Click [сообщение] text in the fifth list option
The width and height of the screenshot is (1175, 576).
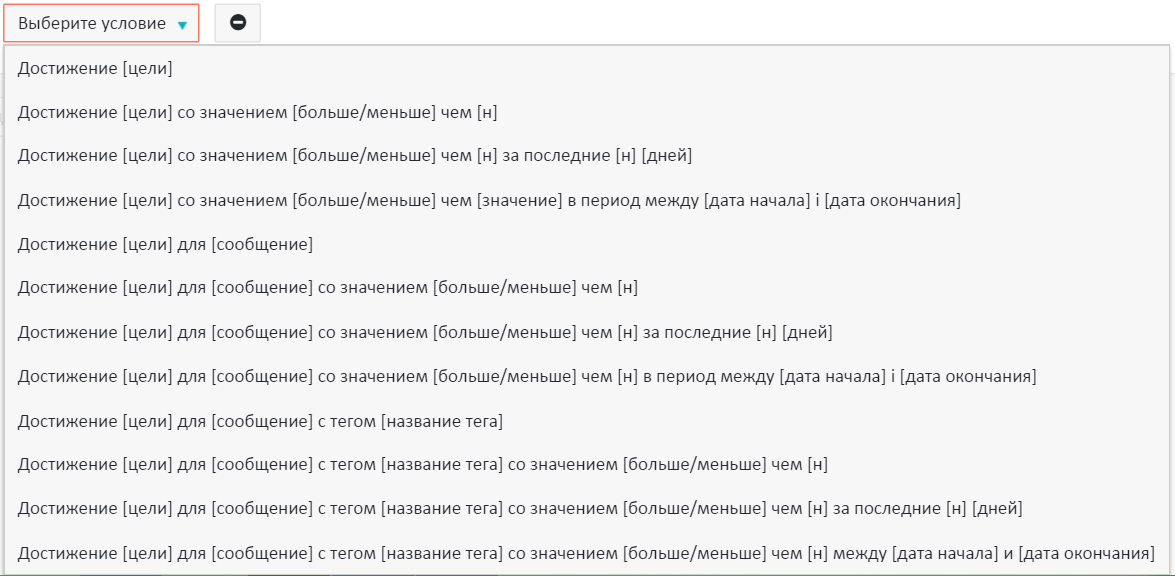click(262, 245)
